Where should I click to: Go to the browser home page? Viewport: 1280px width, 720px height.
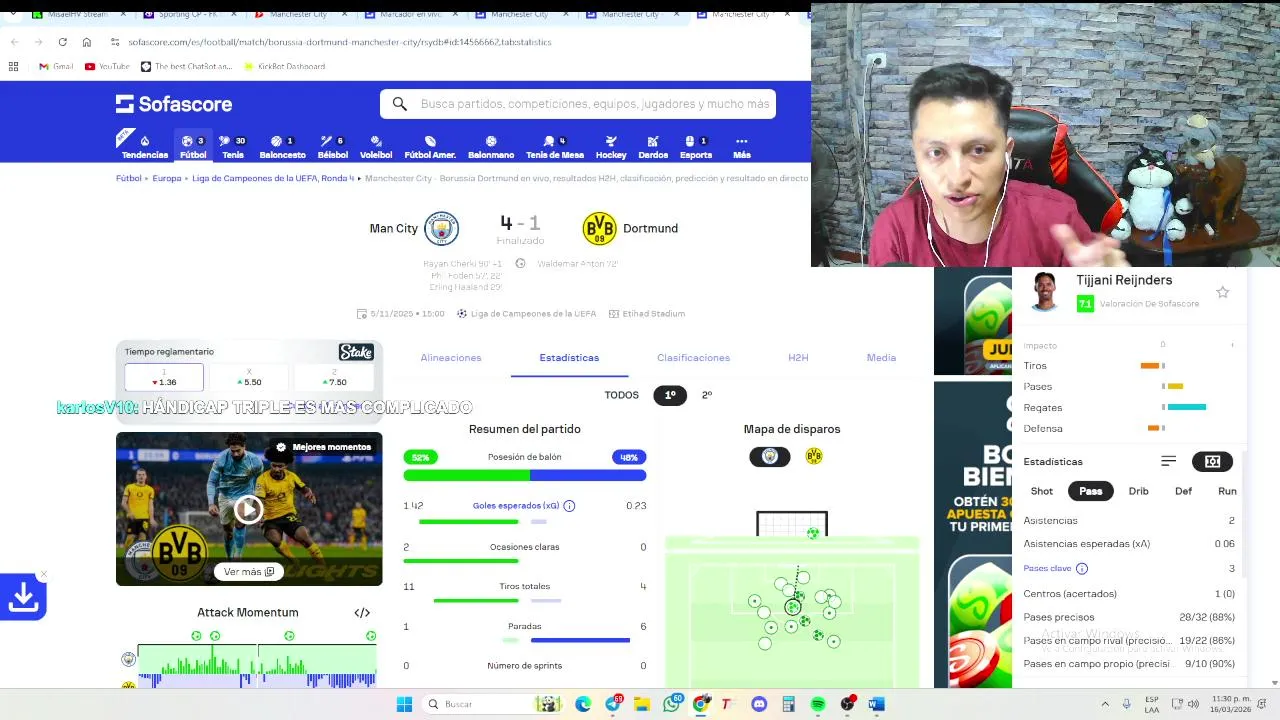click(87, 42)
